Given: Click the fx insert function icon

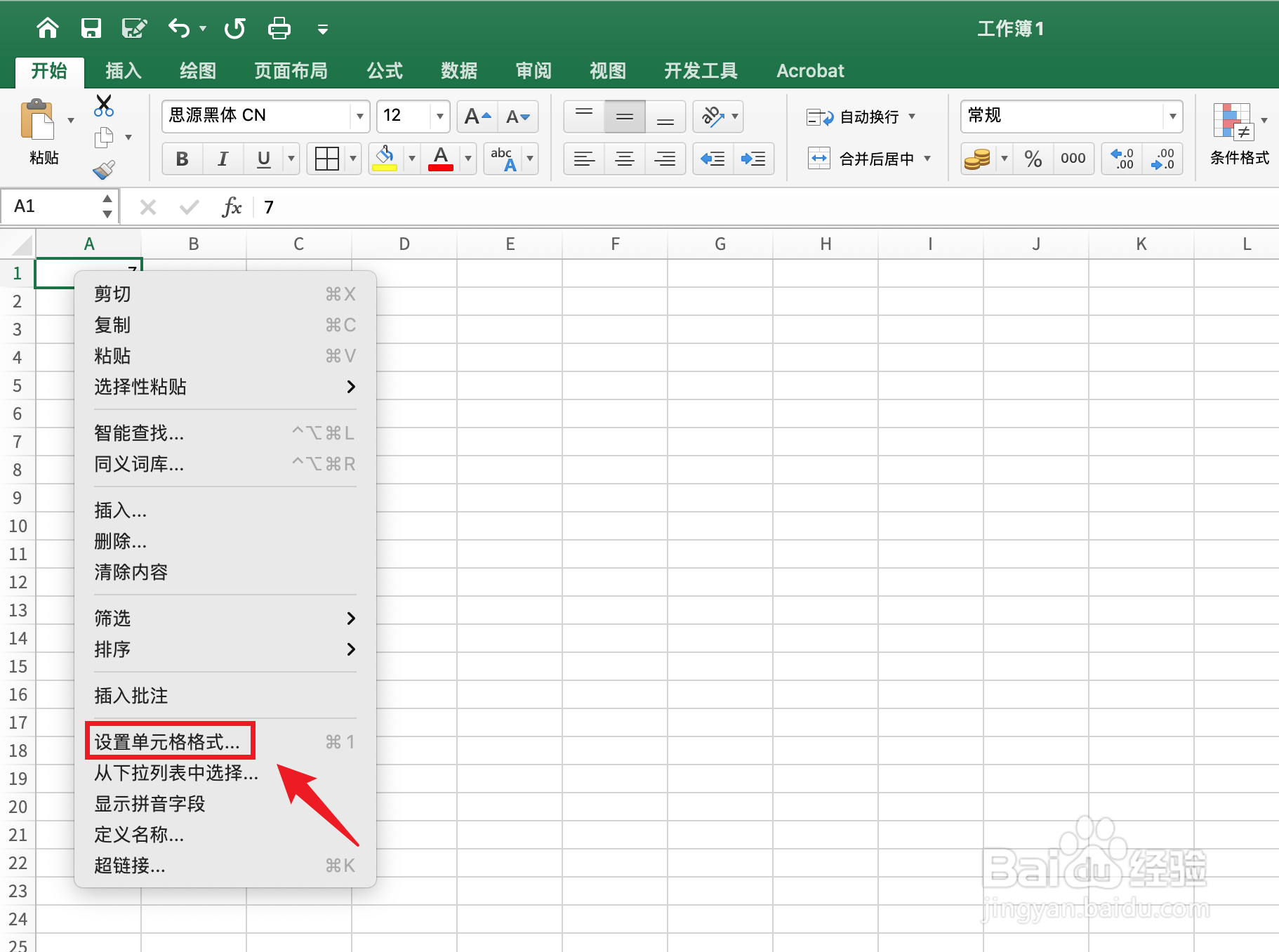Looking at the screenshot, I should pos(232,206).
